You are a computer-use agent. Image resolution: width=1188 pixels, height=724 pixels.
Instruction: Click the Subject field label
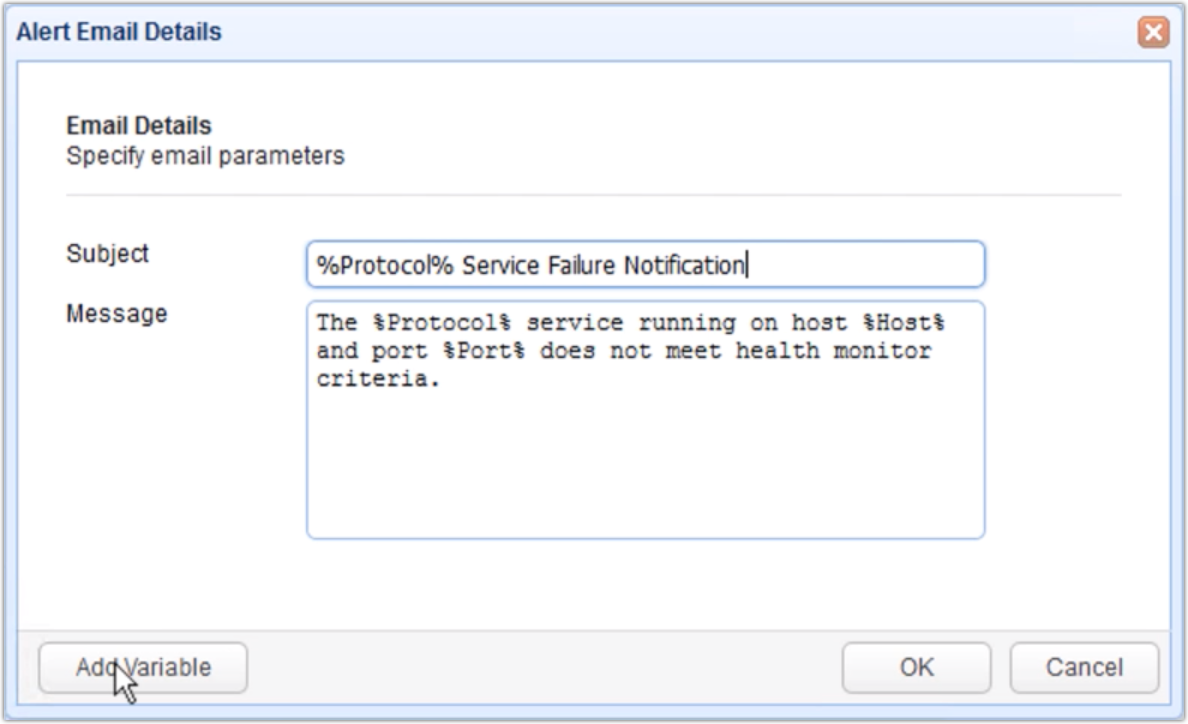(108, 254)
